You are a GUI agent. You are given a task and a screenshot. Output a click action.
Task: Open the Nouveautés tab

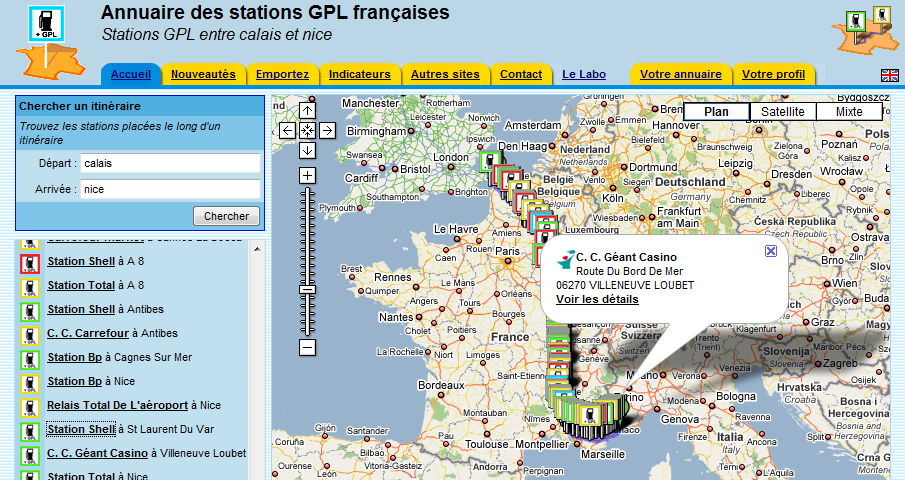click(x=203, y=74)
